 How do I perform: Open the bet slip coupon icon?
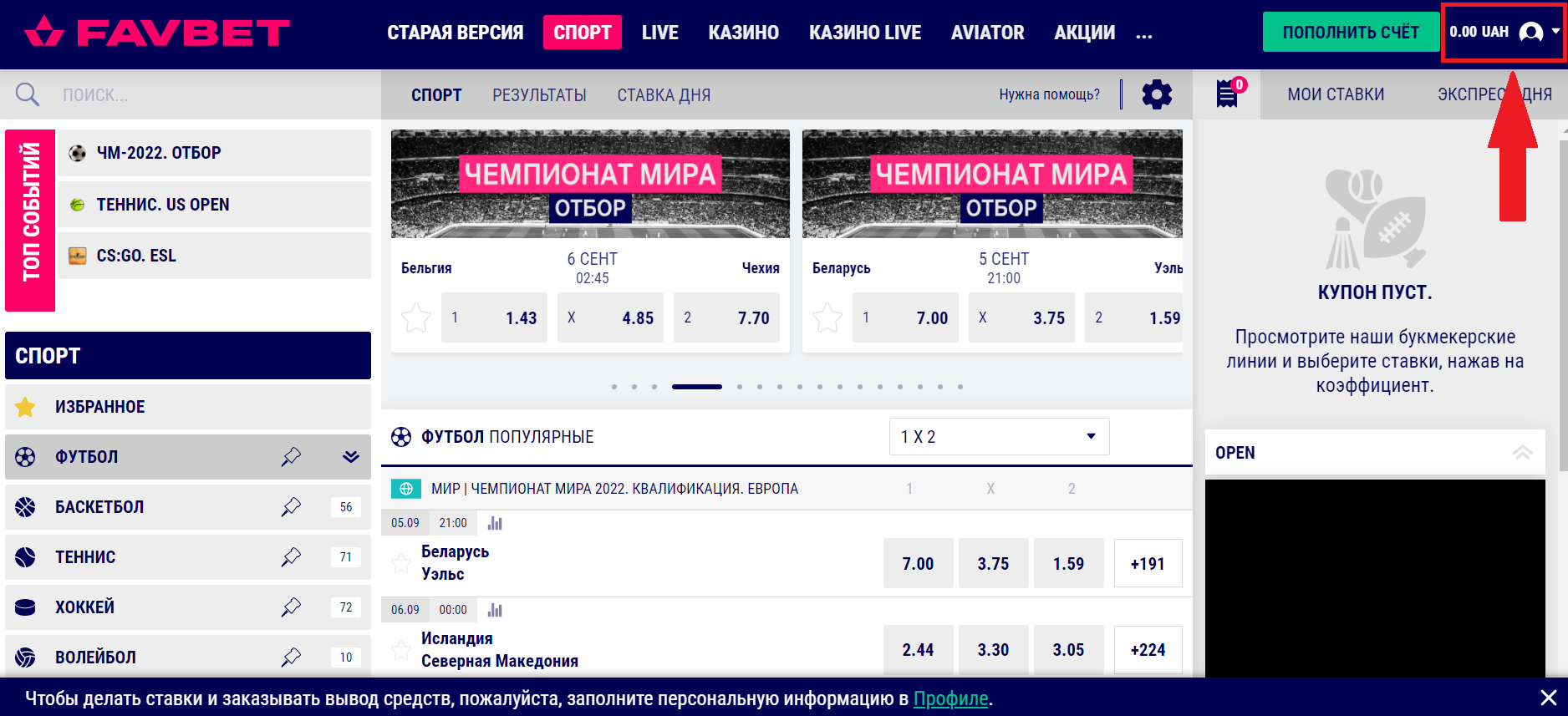(1227, 94)
